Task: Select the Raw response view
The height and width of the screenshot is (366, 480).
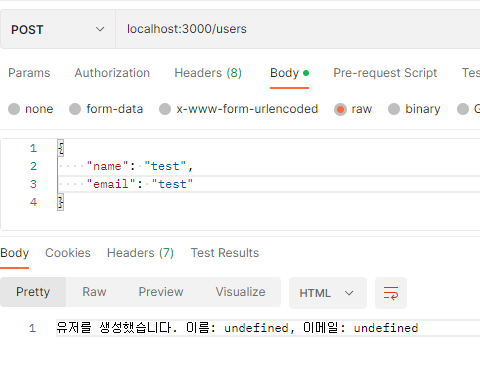Action: coord(94,292)
